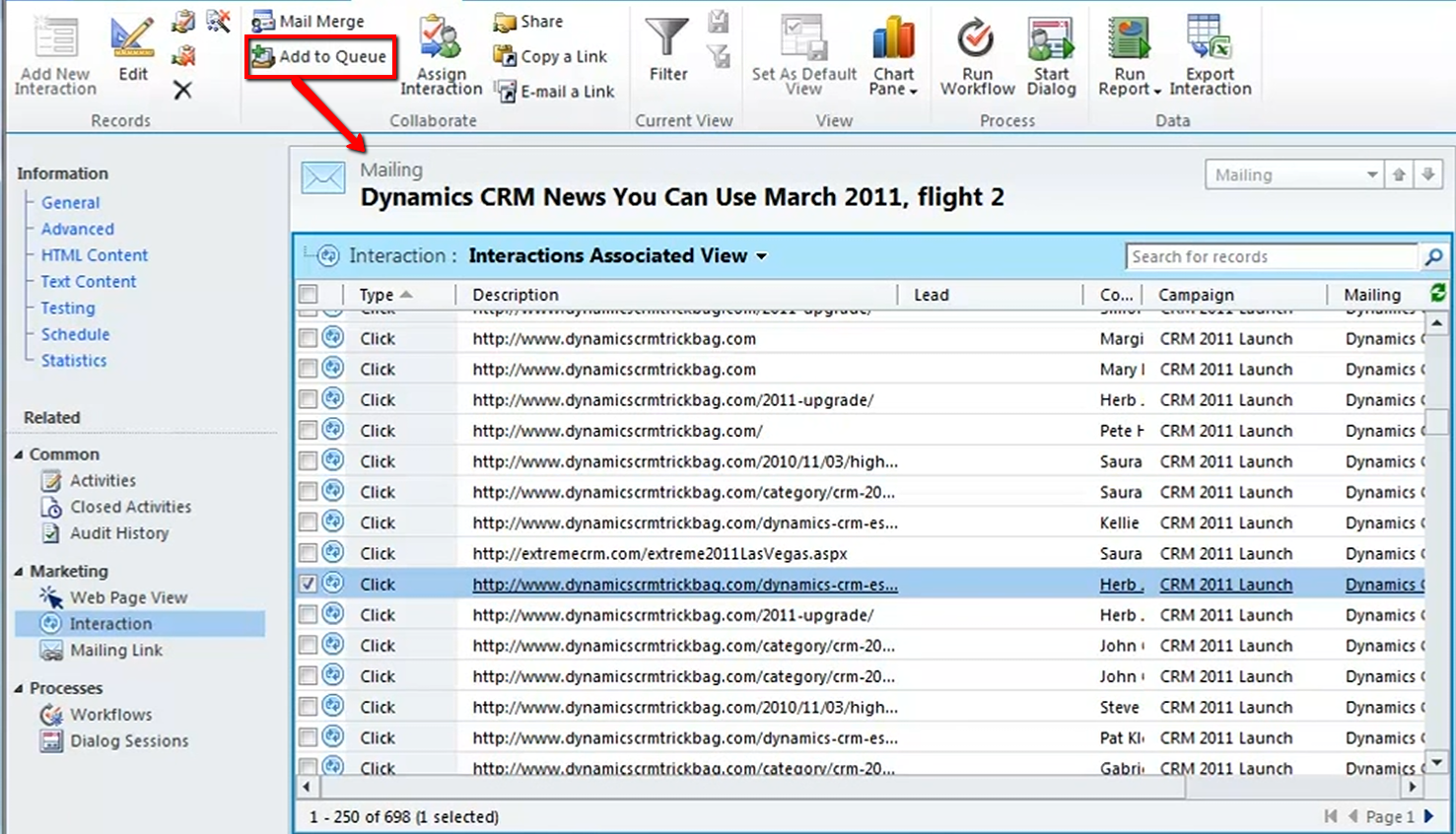
Task: Click Copy a Link in the ribbon
Action: coord(550,56)
